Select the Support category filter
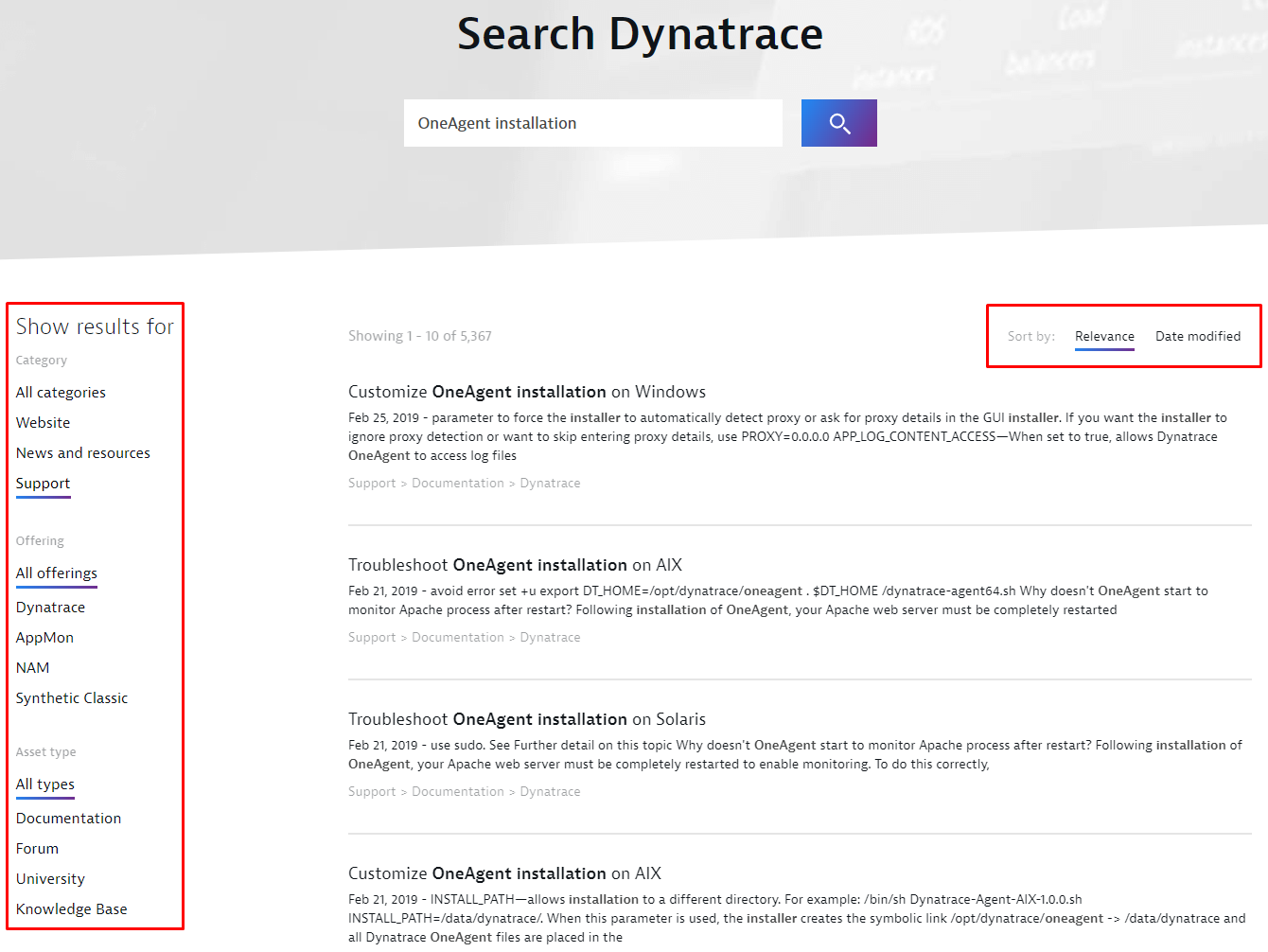The width and height of the screenshot is (1268, 952). (43, 483)
